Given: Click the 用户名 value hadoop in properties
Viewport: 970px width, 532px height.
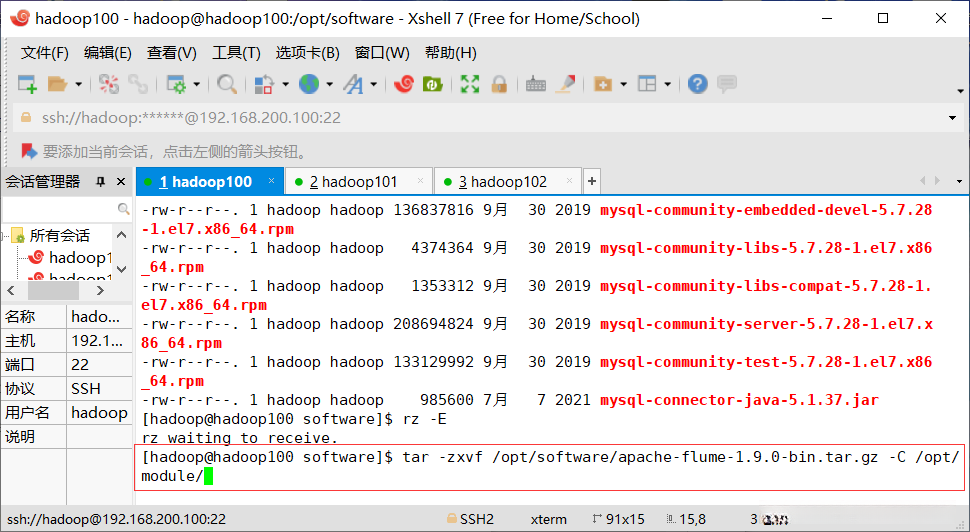Looking at the screenshot, I should tap(99, 413).
